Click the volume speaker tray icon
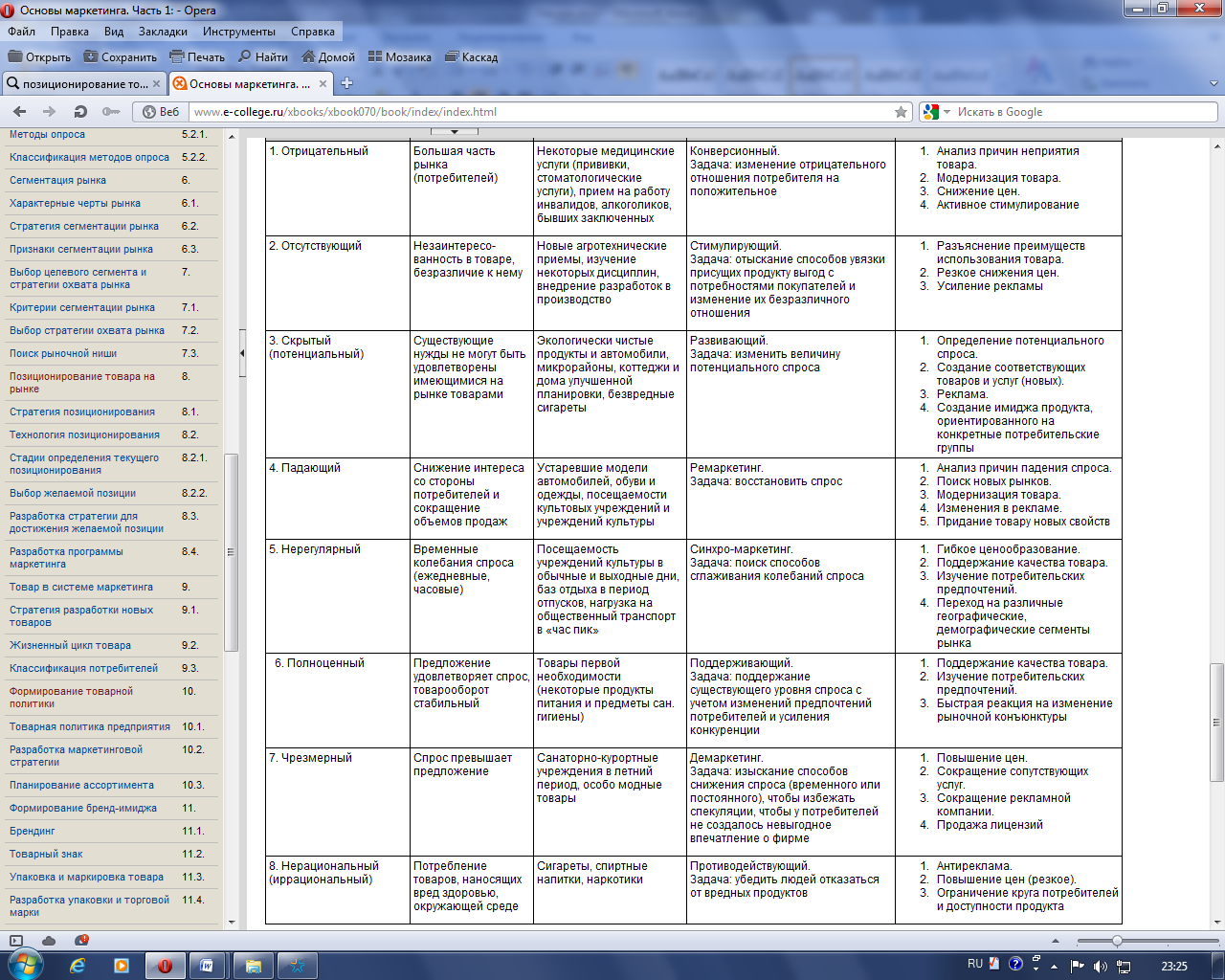The height and width of the screenshot is (980, 1225). pyautogui.click(x=1101, y=967)
